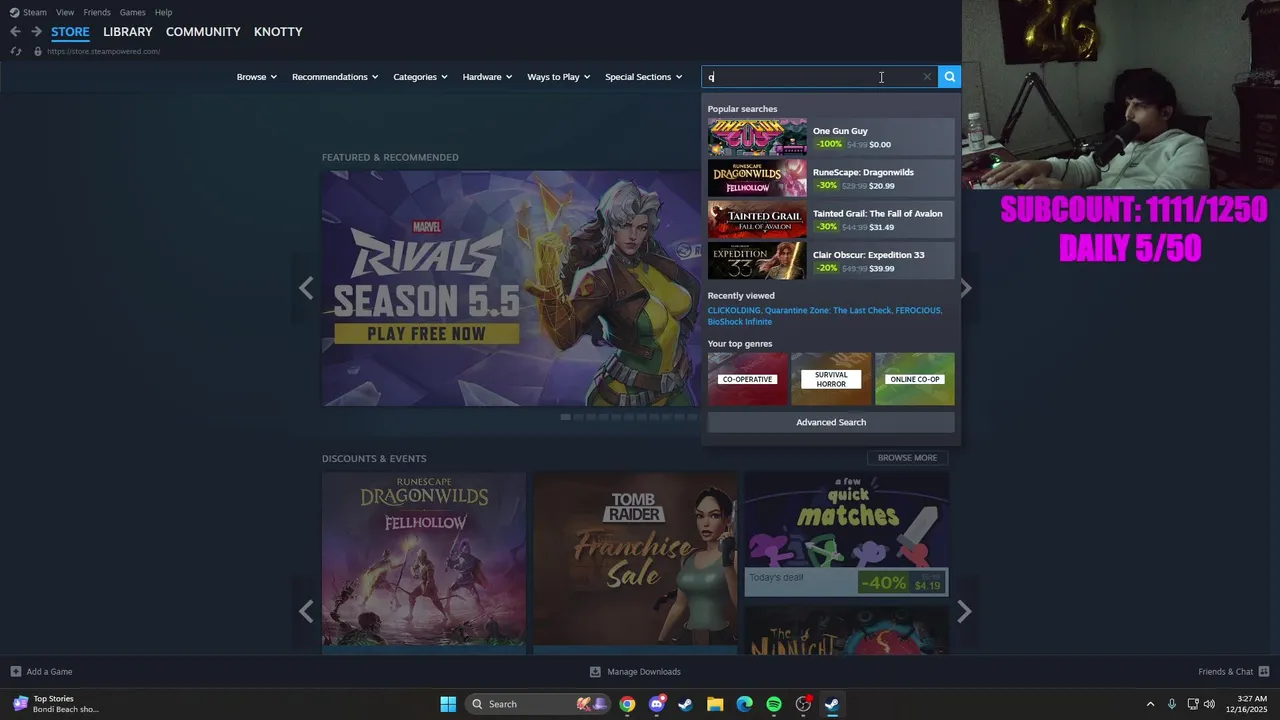Go forward with the right navigation arrow

coord(36,32)
